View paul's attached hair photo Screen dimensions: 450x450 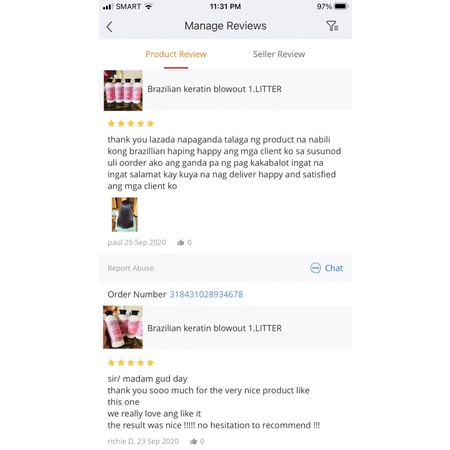click(125, 214)
